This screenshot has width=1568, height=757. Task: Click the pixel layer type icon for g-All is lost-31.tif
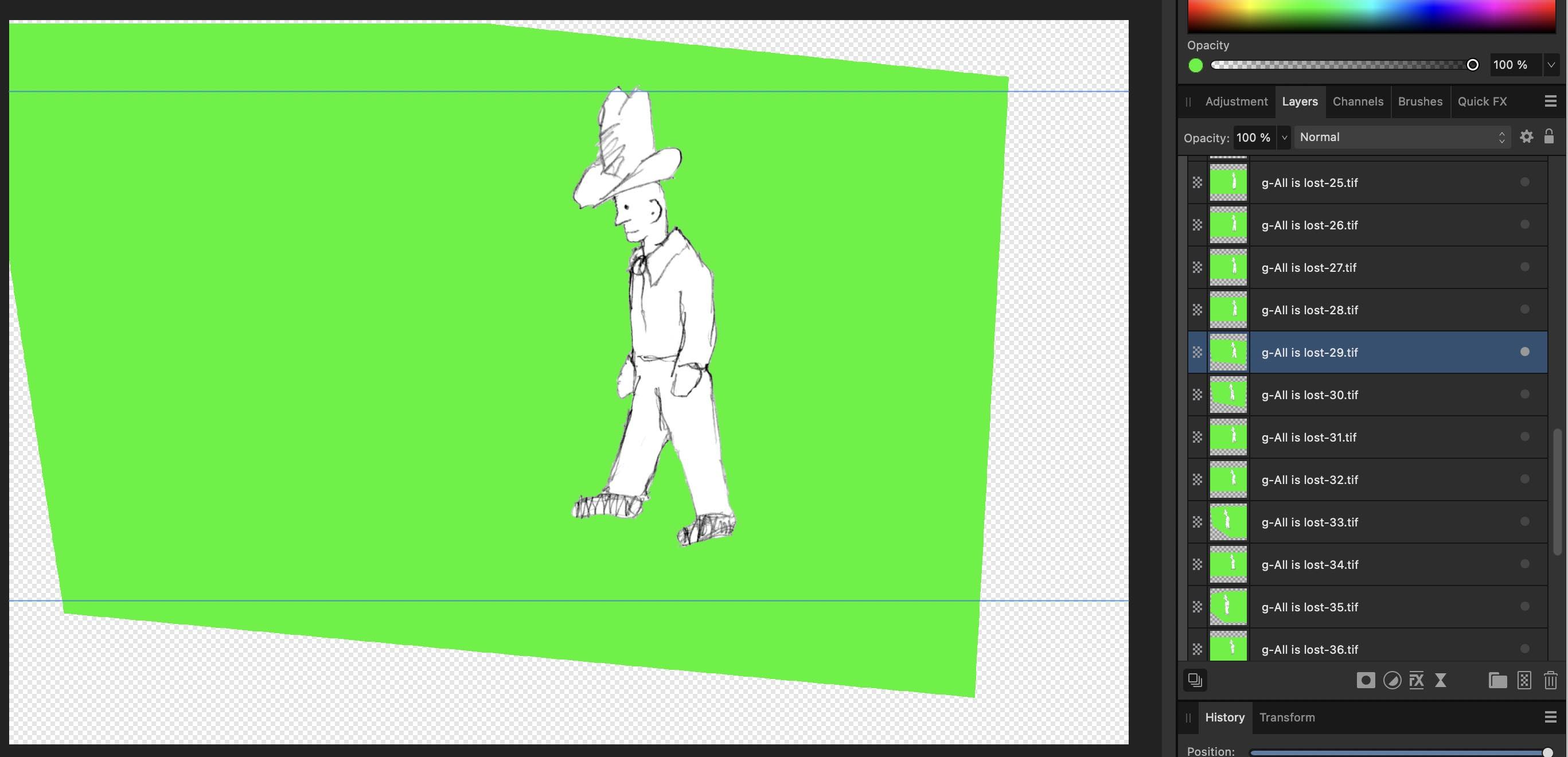1198,437
